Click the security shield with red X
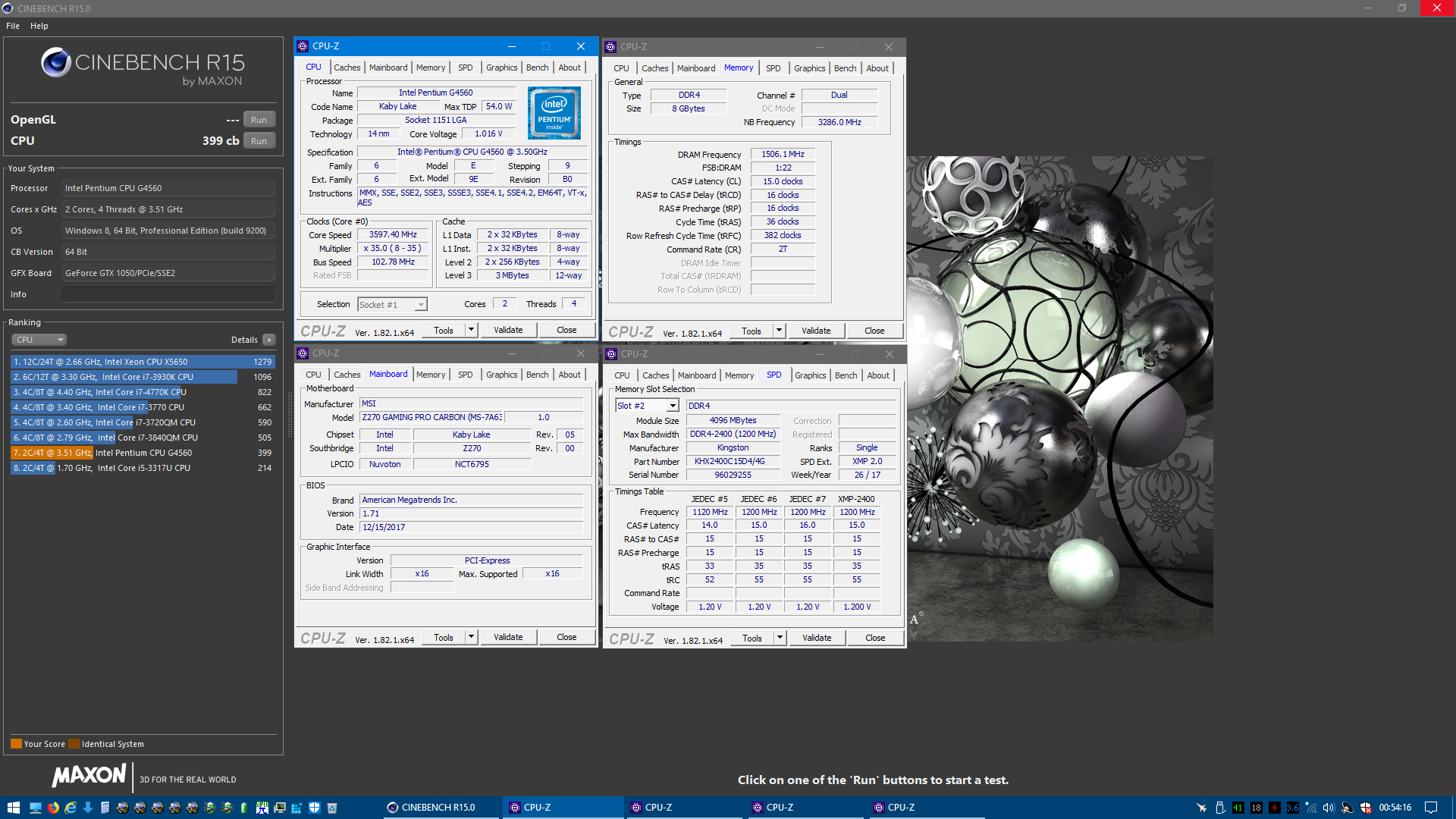 coord(1366,808)
